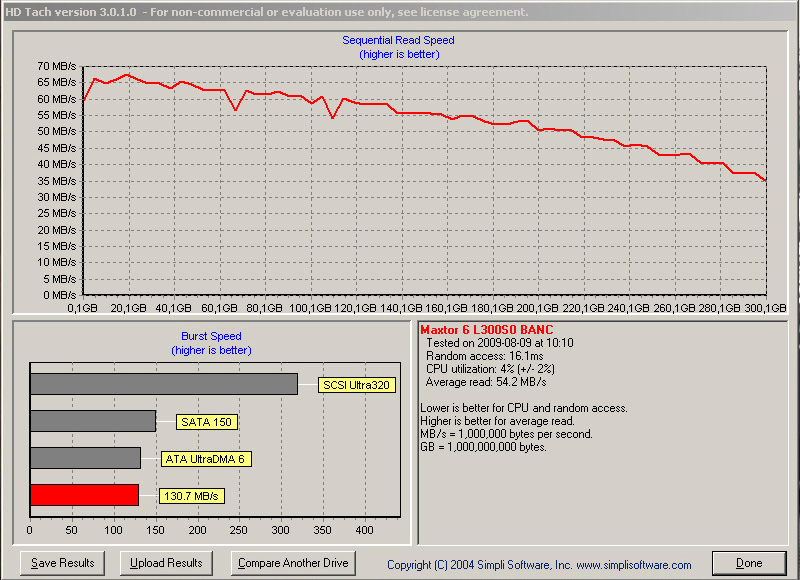Screen dimensions: 800x580
Task: Click the 400 tick label on burst axis
Action: point(364,531)
